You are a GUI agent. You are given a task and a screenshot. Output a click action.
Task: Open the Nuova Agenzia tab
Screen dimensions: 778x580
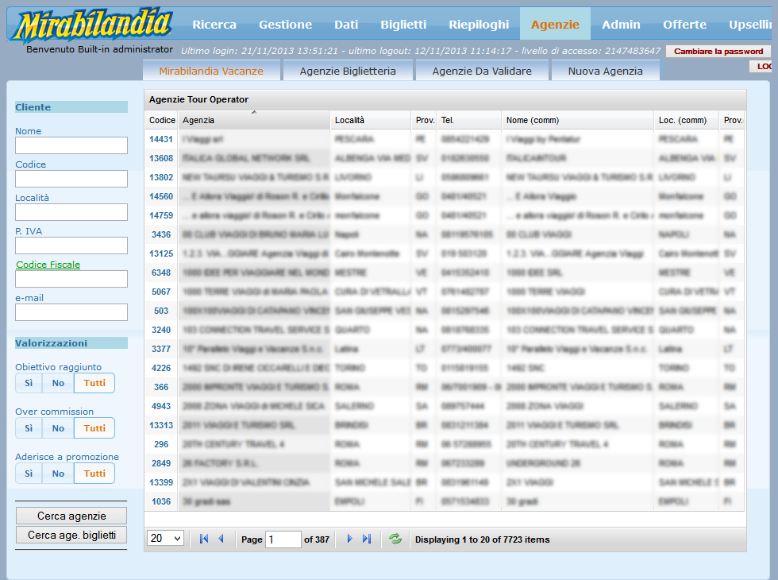click(x=605, y=71)
